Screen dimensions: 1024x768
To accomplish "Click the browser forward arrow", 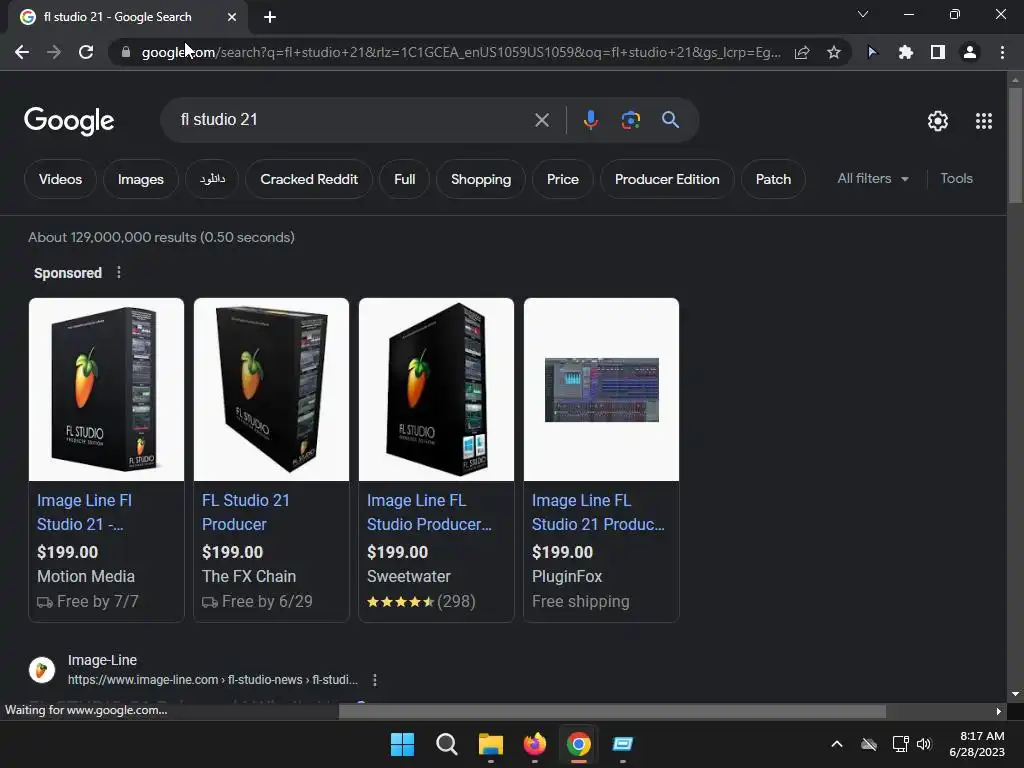I will (x=54, y=52).
